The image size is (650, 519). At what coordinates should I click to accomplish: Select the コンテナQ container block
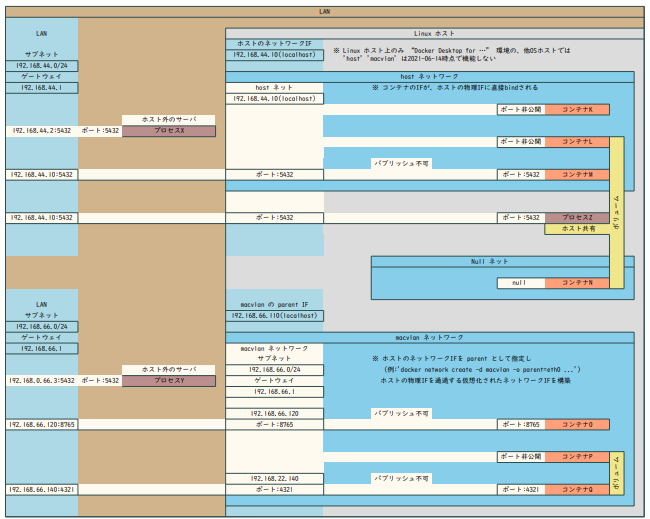click(577, 489)
